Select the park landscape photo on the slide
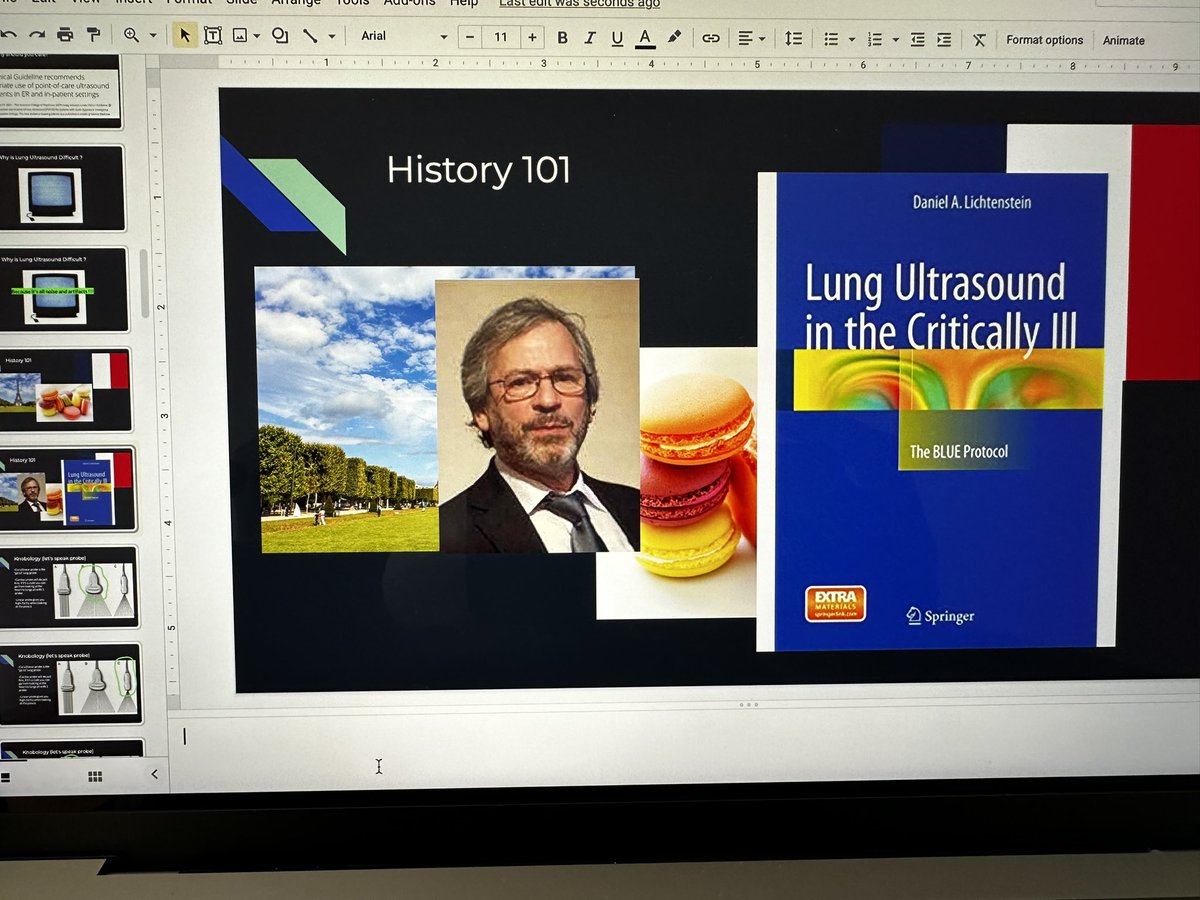Viewport: 1200px width, 900px height. coord(346,409)
